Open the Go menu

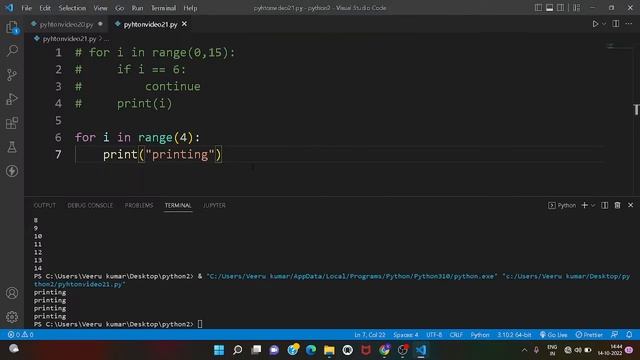tap(119, 8)
